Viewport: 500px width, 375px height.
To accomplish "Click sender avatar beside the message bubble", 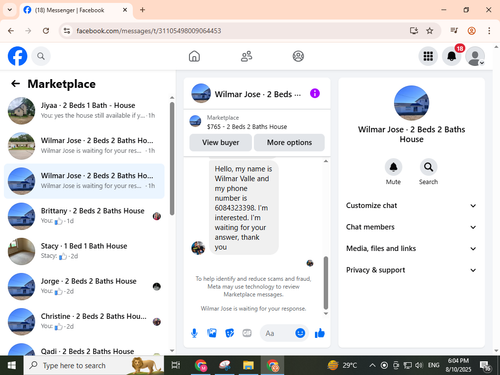I will pos(198,248).
